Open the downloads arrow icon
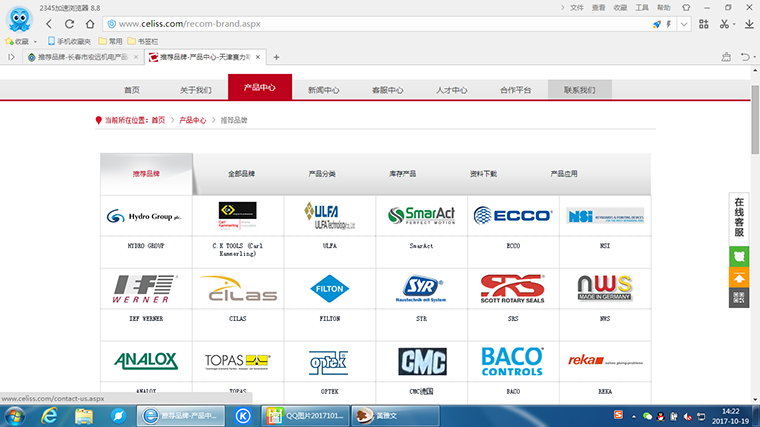760x427 pixels. click(x=749, y=24)
